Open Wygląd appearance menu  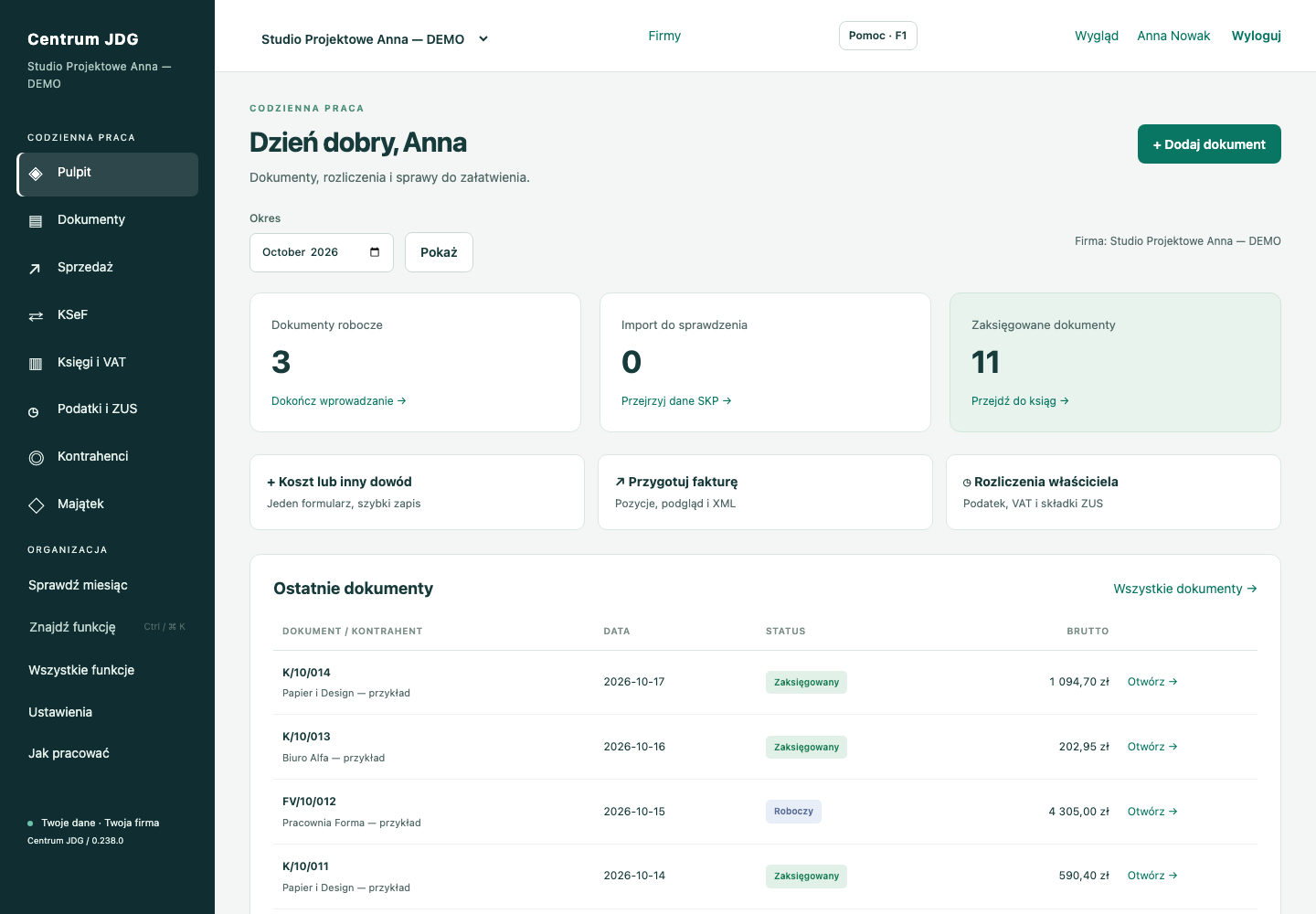(1097, 36)
